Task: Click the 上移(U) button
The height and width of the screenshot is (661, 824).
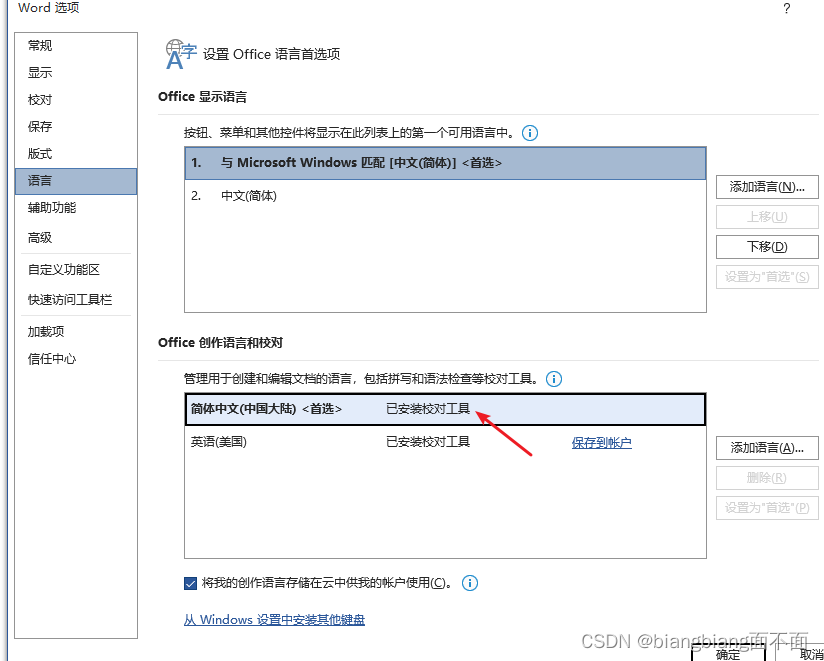Action: [x=767, y=217]
